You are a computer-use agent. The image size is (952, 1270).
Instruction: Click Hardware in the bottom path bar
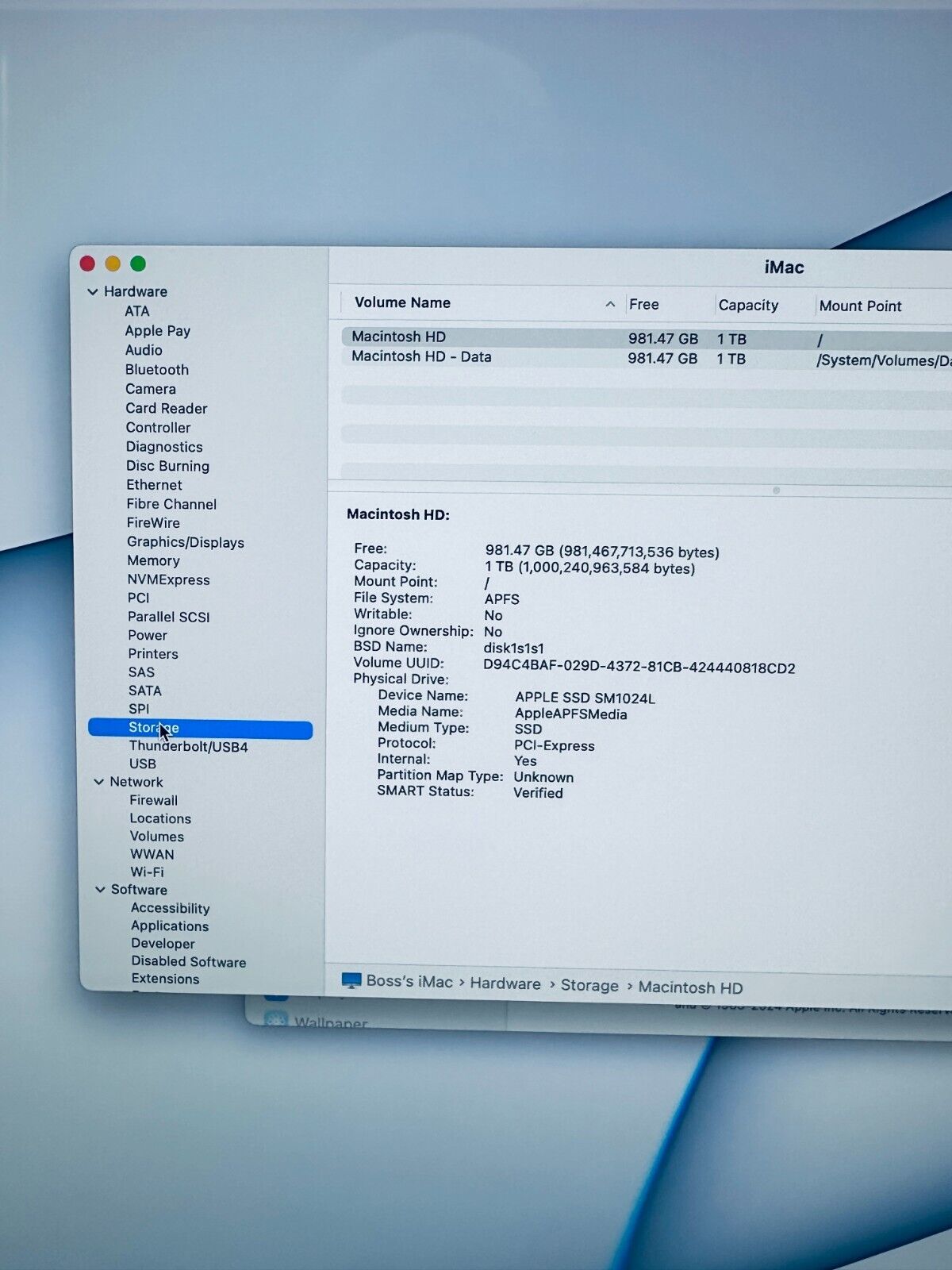[x=505, y=983]
